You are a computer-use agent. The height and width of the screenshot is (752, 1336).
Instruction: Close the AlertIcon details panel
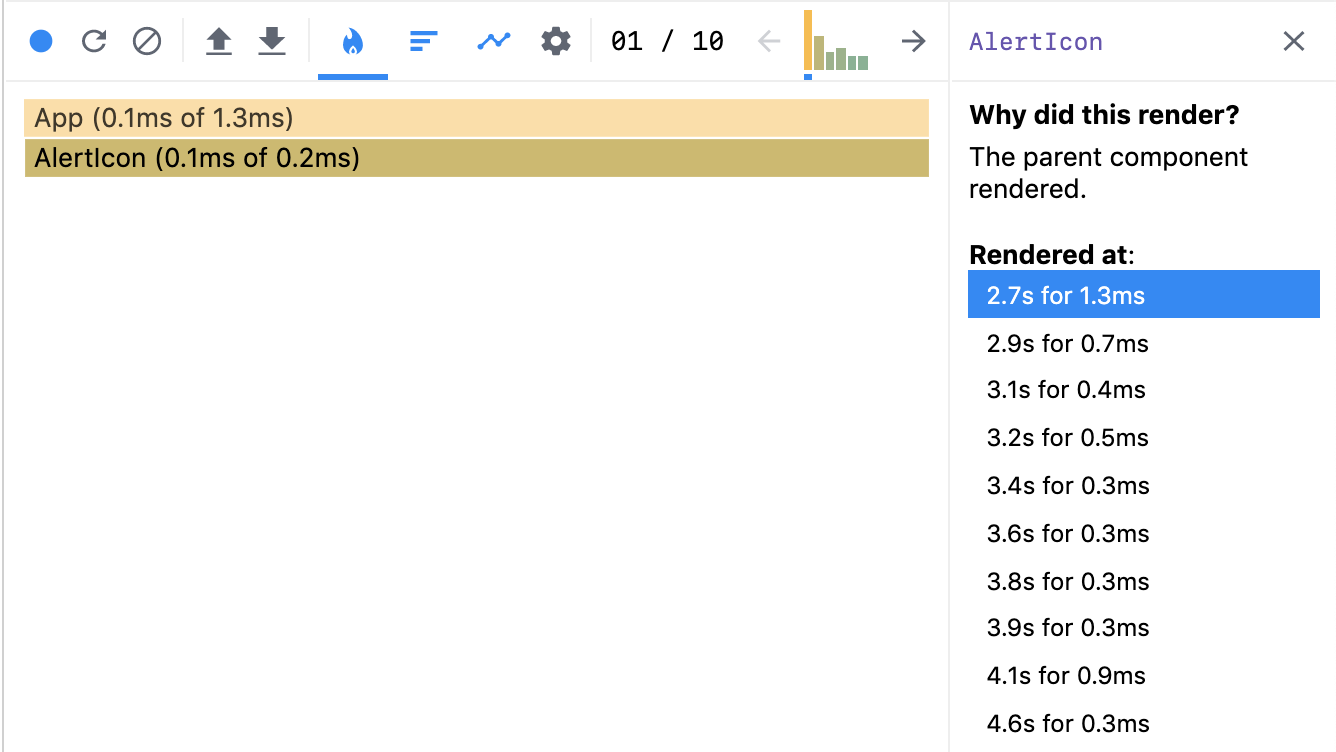pyautogui.click(x=1293, y=41)
